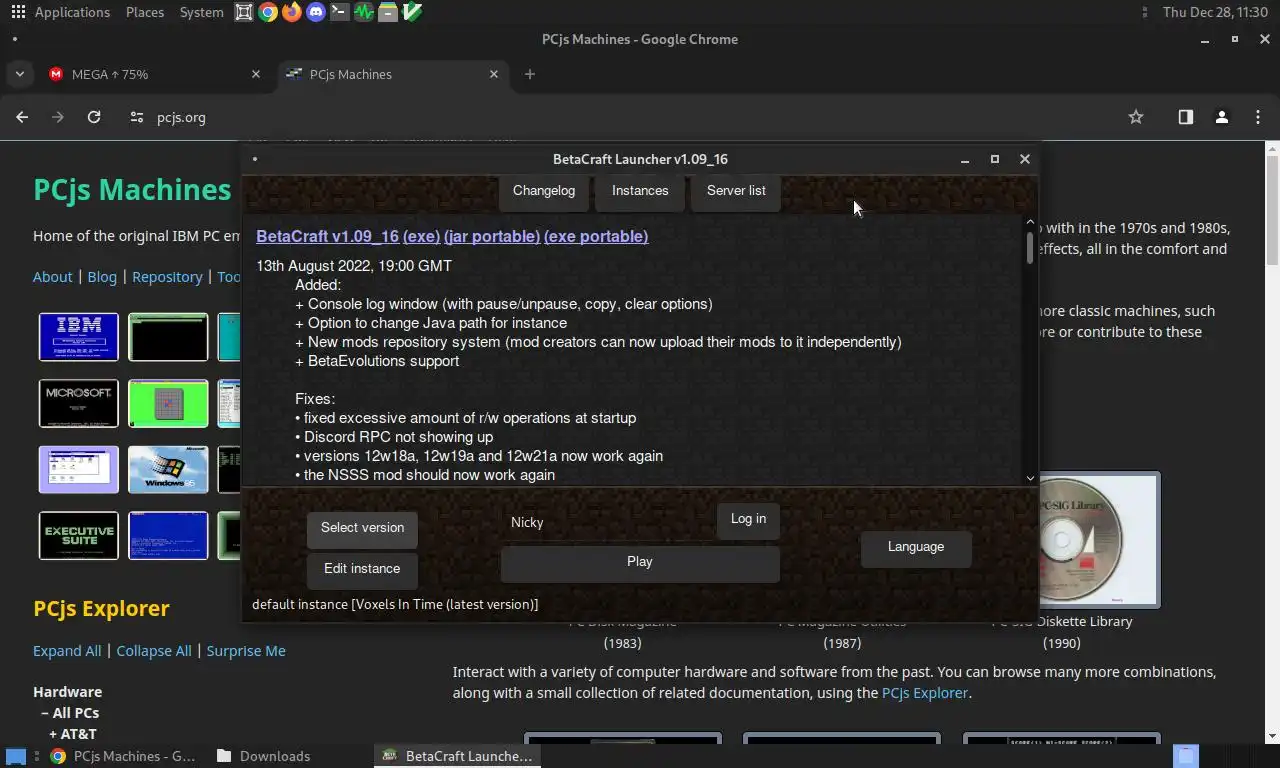The image size is (1280, 768).
Task: Launch Firefox from the top panel
Action: 292,12
